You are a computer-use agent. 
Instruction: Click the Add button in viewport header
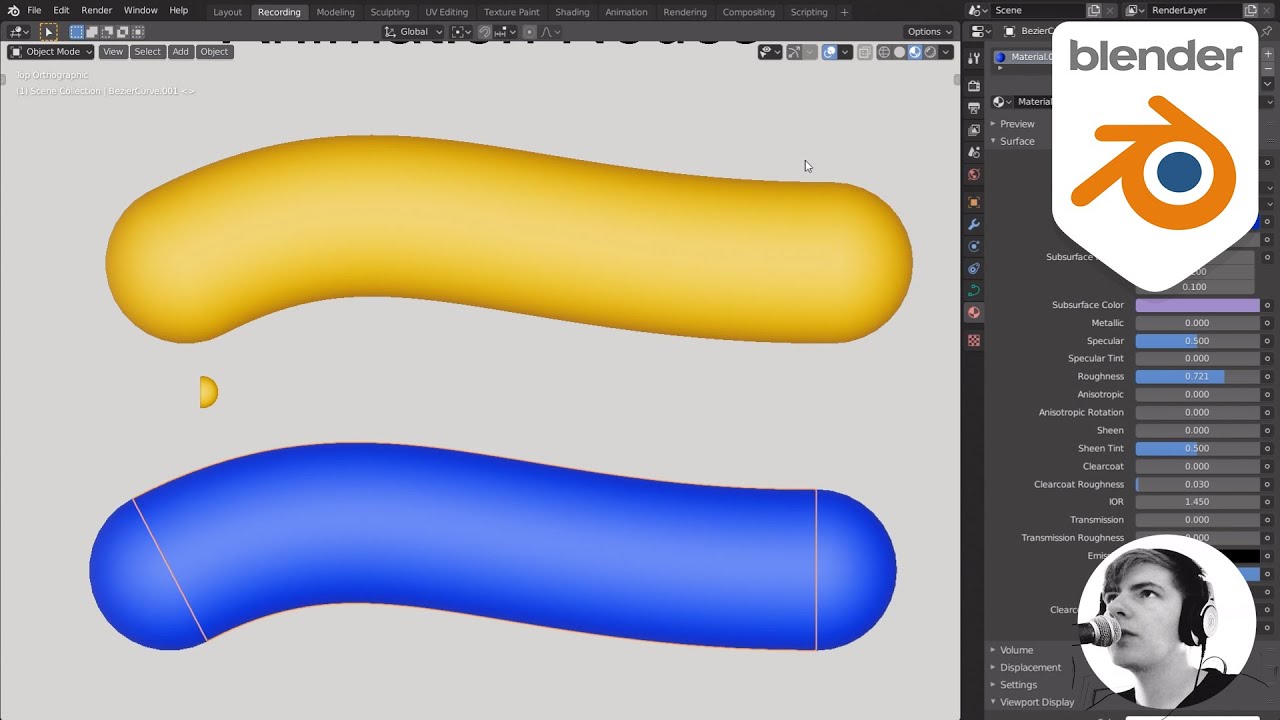[x=180, y=52]
